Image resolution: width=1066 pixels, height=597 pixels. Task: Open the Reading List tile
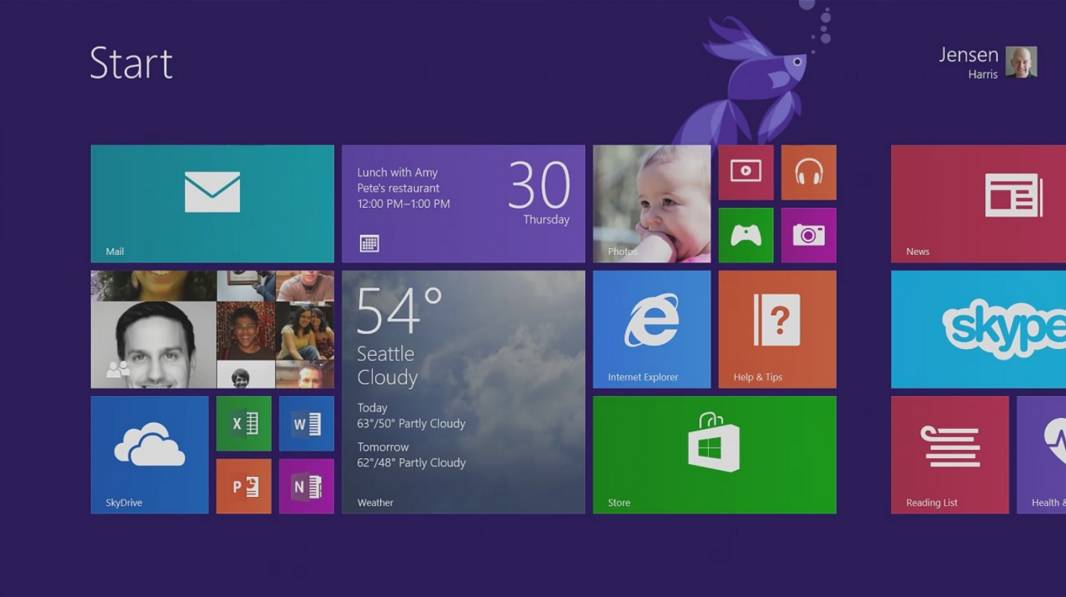coord(950,455)
